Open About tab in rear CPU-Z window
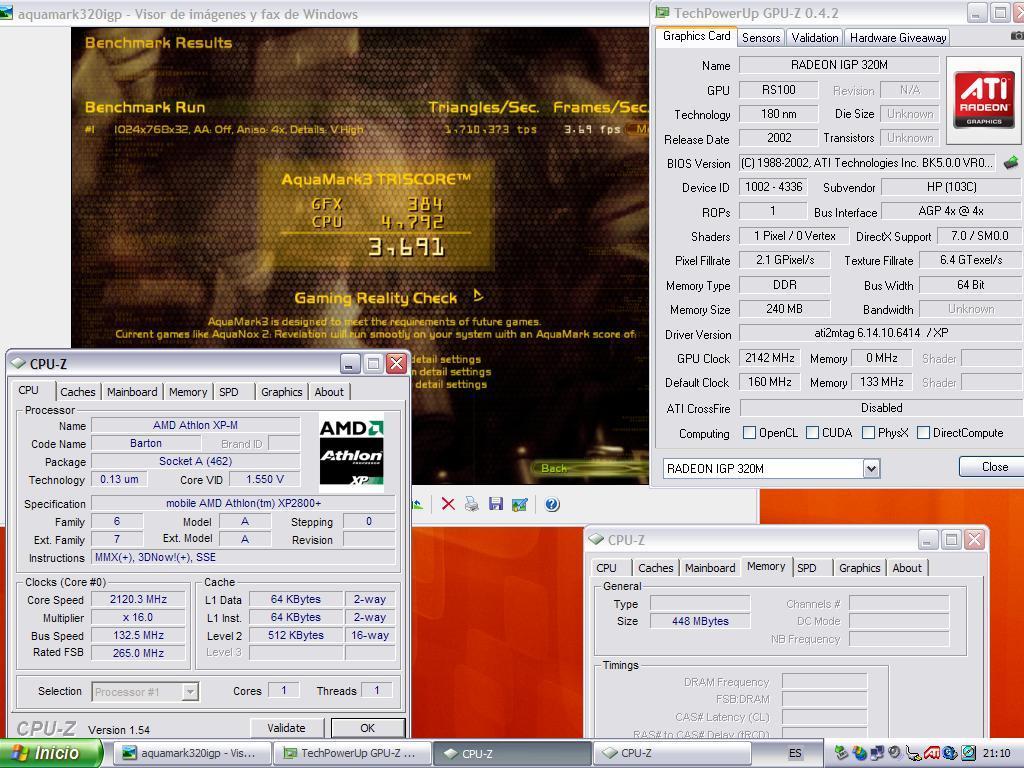 907,568
